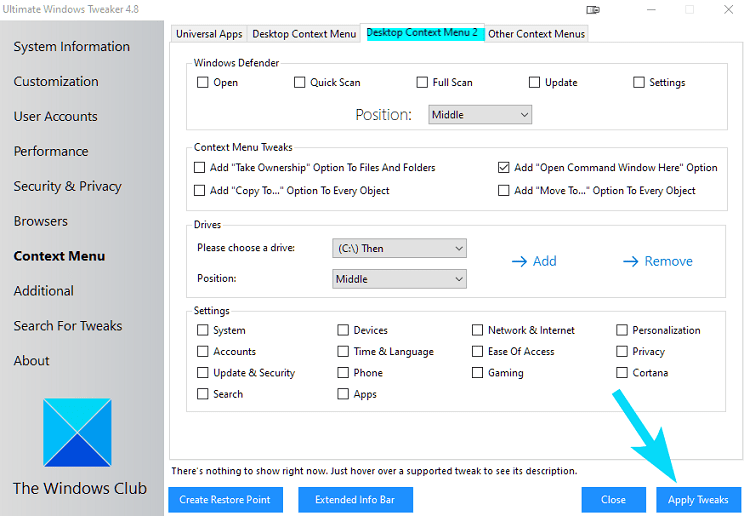Open System Information section
Image resolution: width=744 pixels, height=516 pixels.
coord(72,47)
